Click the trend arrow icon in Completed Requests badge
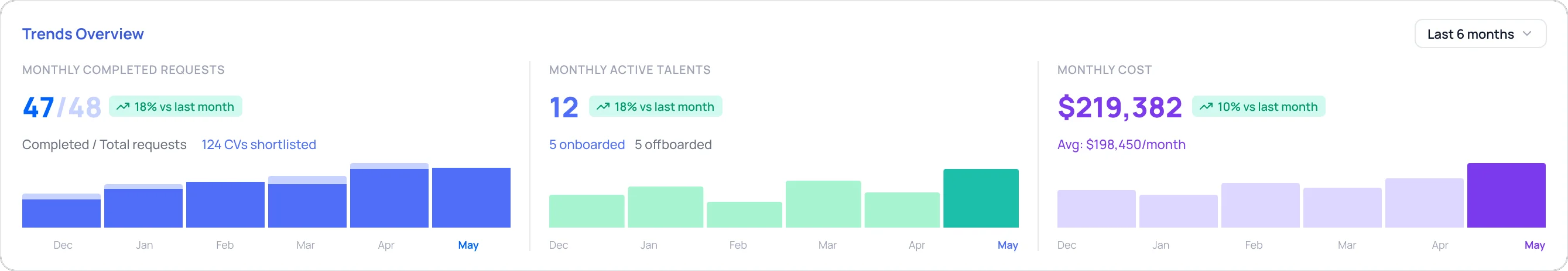Image resolution: width=1568 pixels, height=271 pixels. (x=123, y=107)
